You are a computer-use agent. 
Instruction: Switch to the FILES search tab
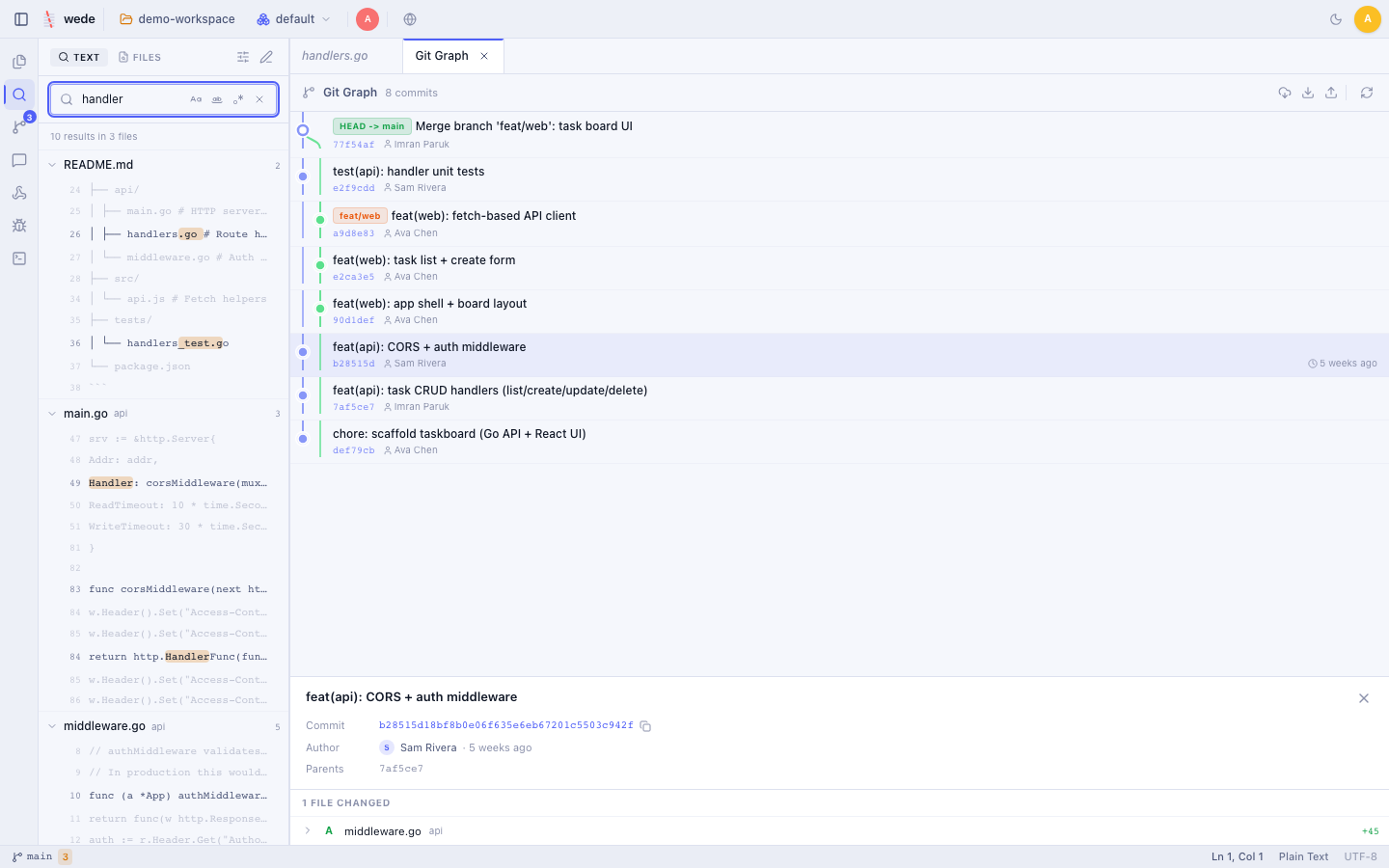(x=140, y=58)
